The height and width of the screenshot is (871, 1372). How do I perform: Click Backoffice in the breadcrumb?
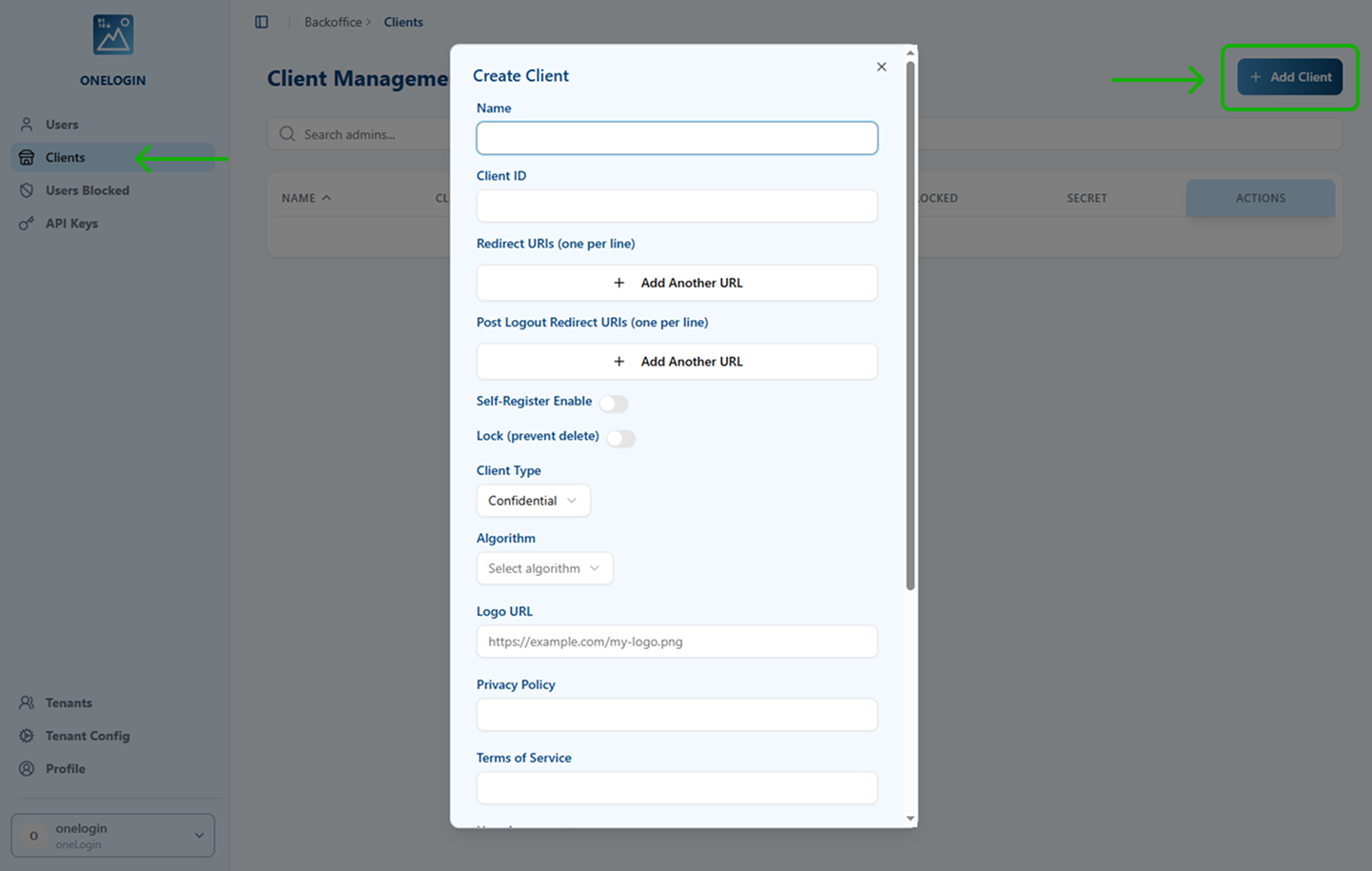331,21
